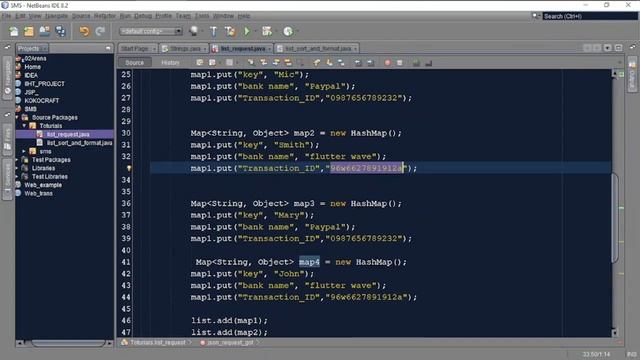
Task: Select the KOKOCRAFT project
Action: click(x=42, y=100)
